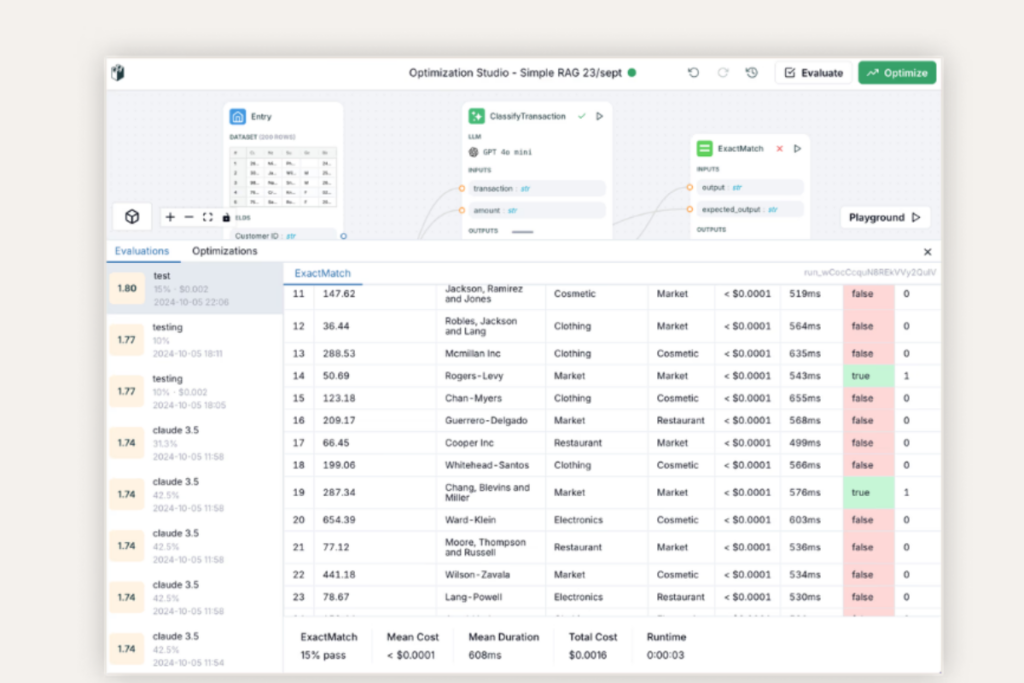
Task: Run the ClassifyTransaction node play icon
Action: (x=600, y=116)
